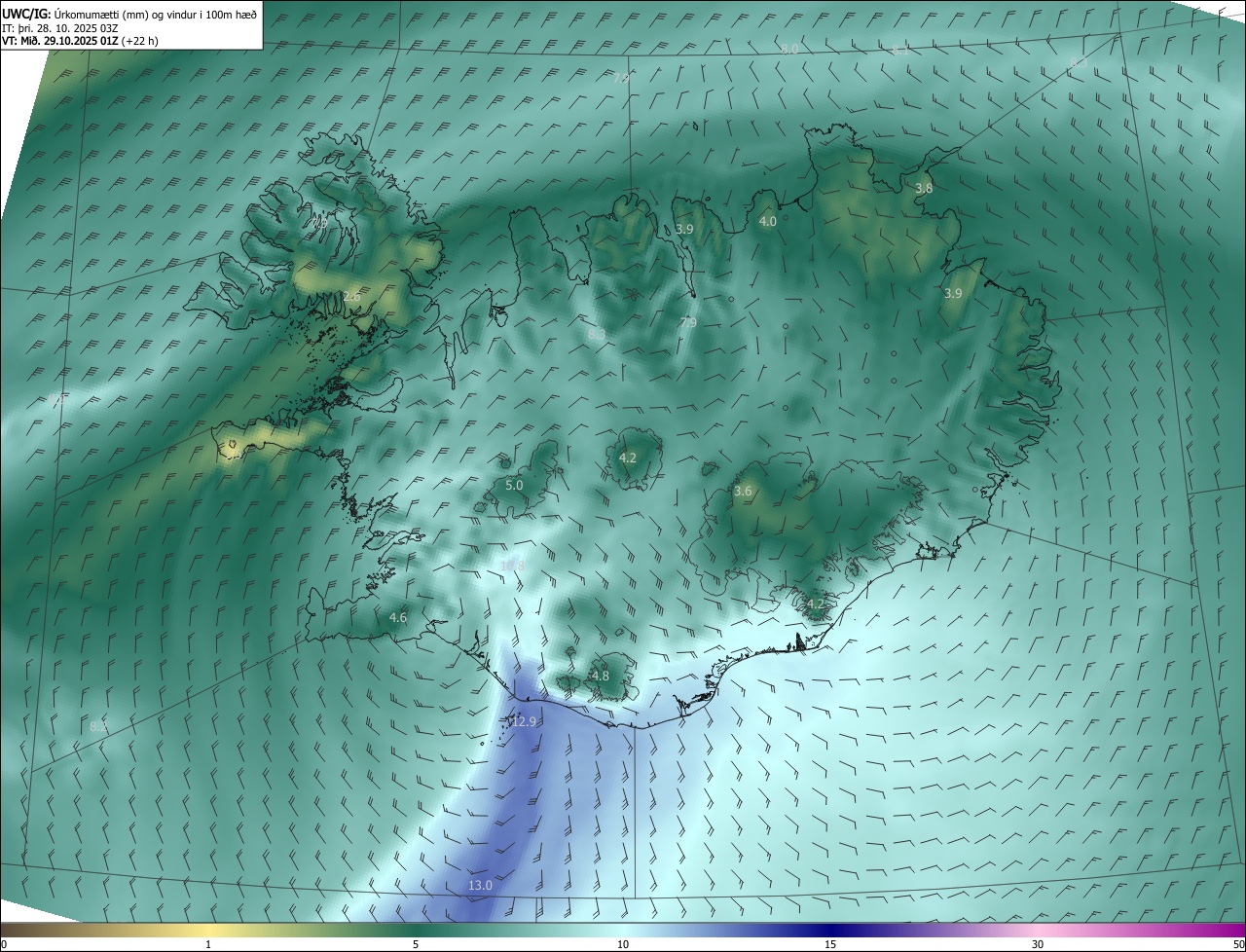Click the valid time 'VT: Mið. 29.10.2025 01Z'
Viewport: 1246px width, 952px height.
[x=58, y=41]
